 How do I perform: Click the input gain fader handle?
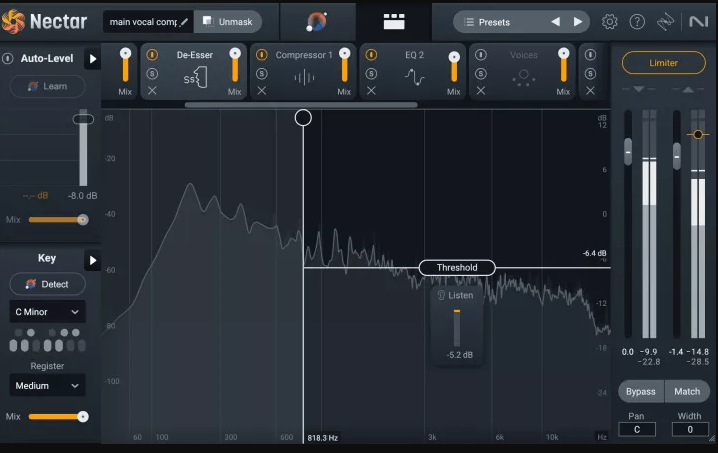click(628, 152)
